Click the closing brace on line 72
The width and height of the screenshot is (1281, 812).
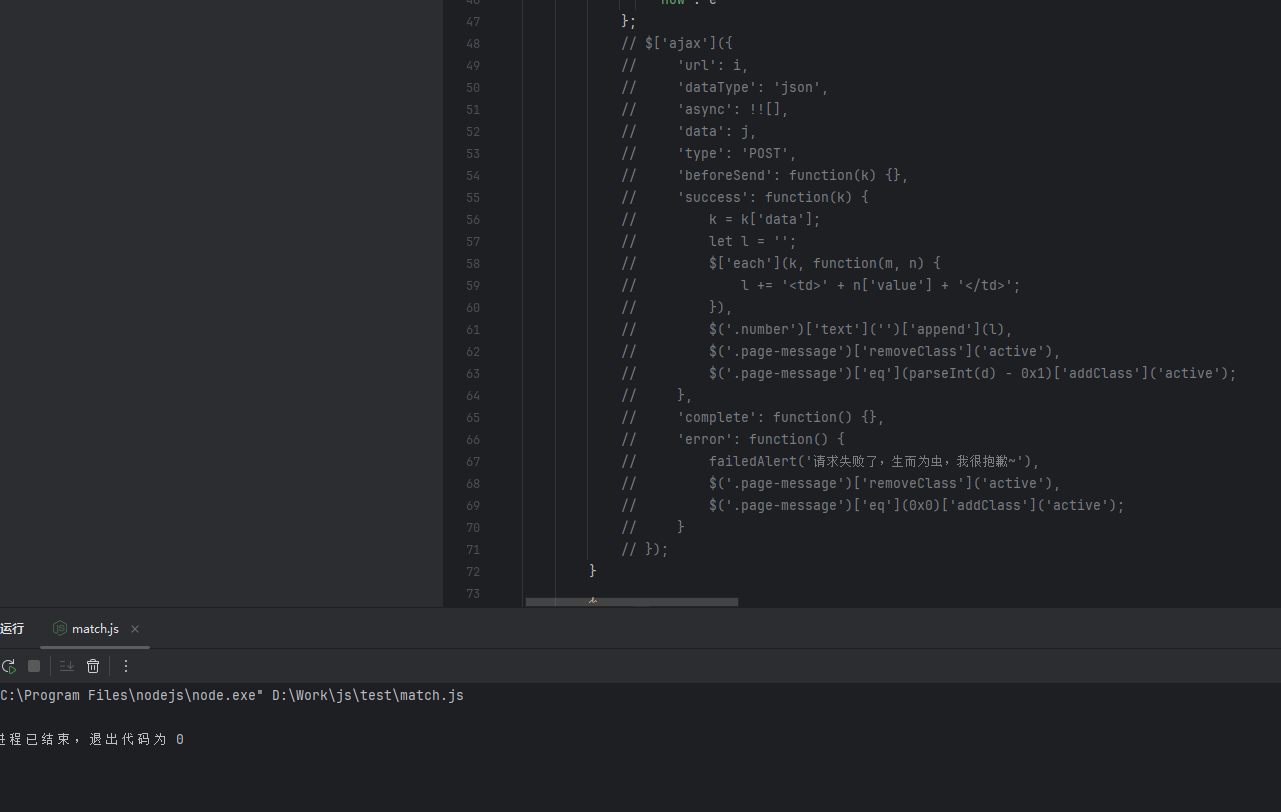(593, 571)
